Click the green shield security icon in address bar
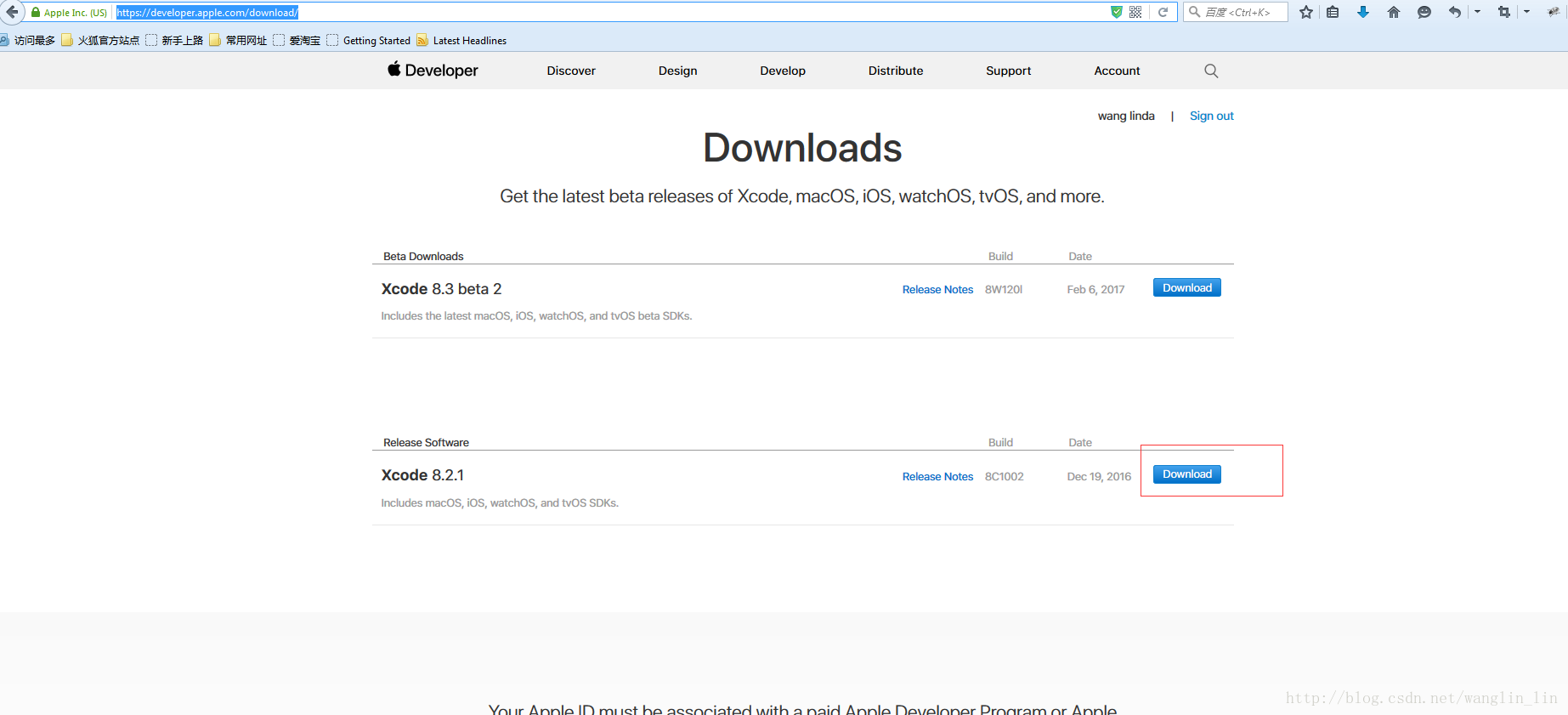Viewport: 1568px width, 715px height. coord(1117,12)
